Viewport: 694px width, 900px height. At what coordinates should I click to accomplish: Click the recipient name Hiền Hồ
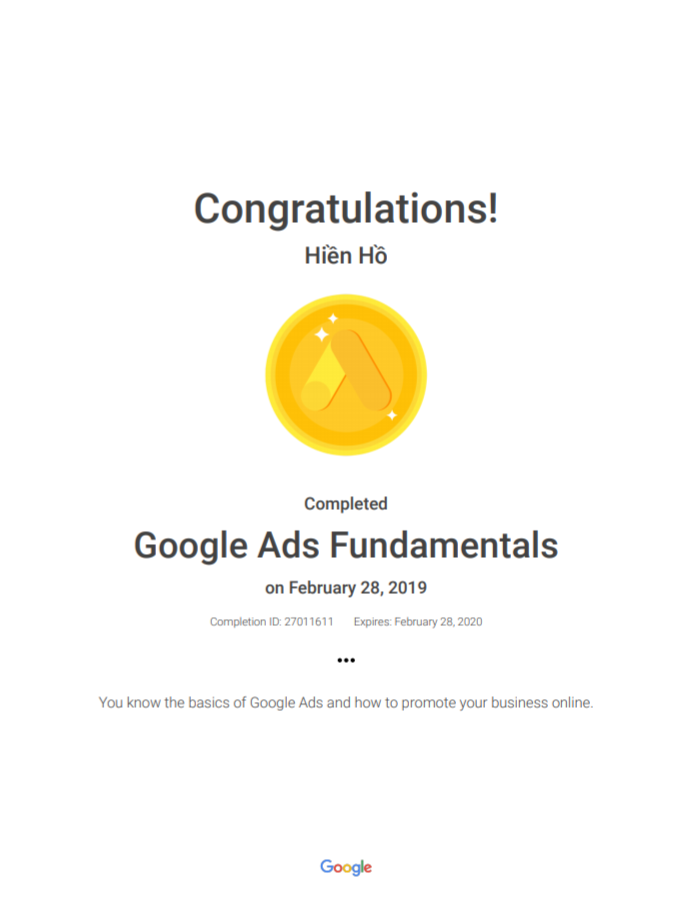click(346, 256)
